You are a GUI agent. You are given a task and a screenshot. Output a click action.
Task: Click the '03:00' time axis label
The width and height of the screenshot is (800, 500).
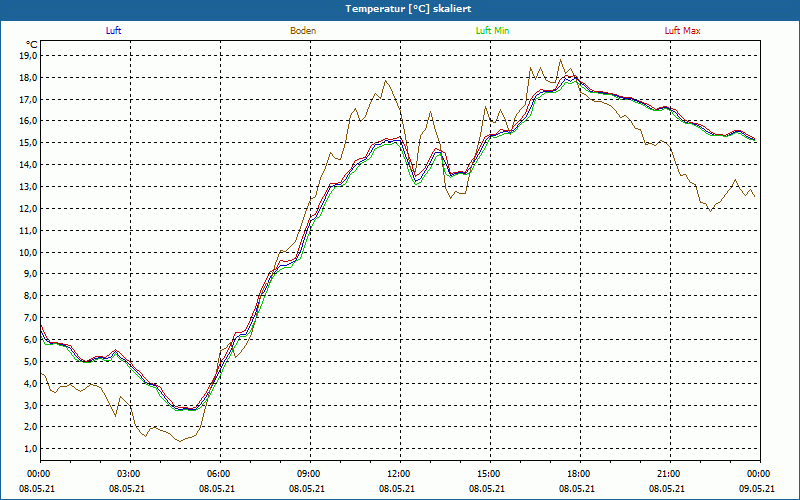point(127,474)
